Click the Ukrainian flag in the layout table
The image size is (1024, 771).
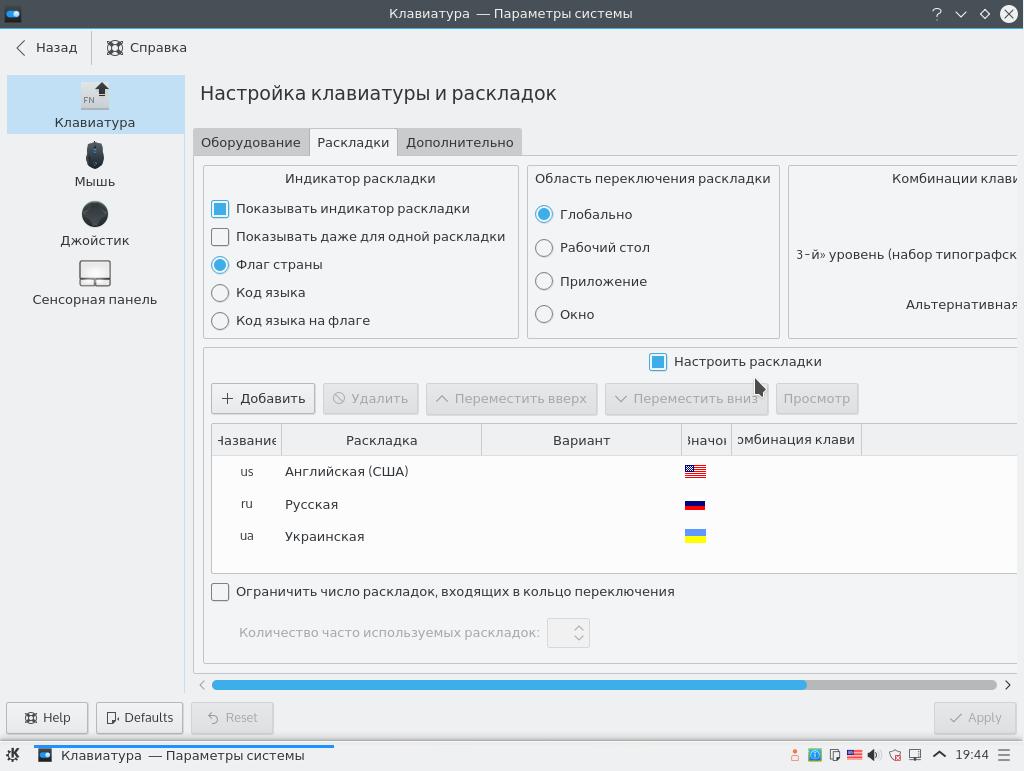[x=695, y=536]
